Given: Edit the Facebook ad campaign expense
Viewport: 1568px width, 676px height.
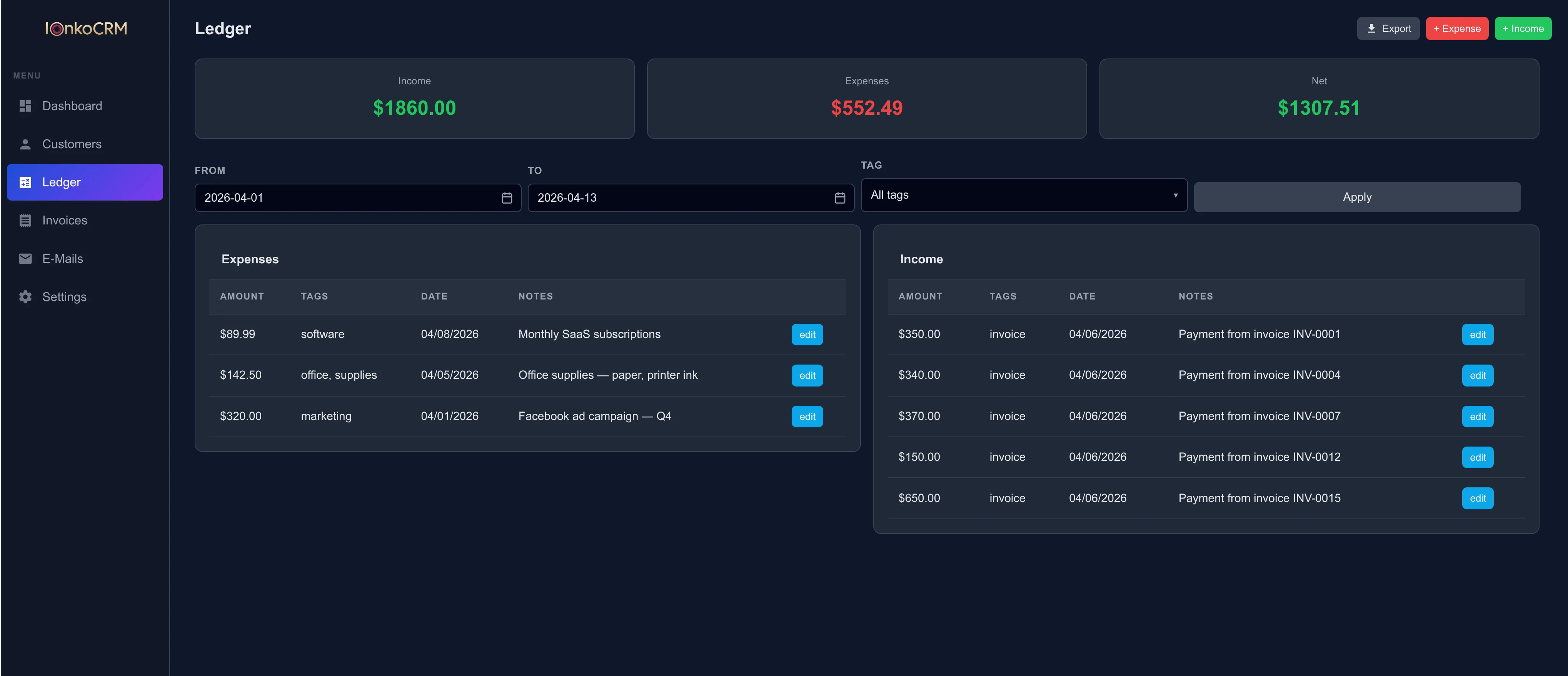Looking at the screenshot, I should click(x=807, y=417).
